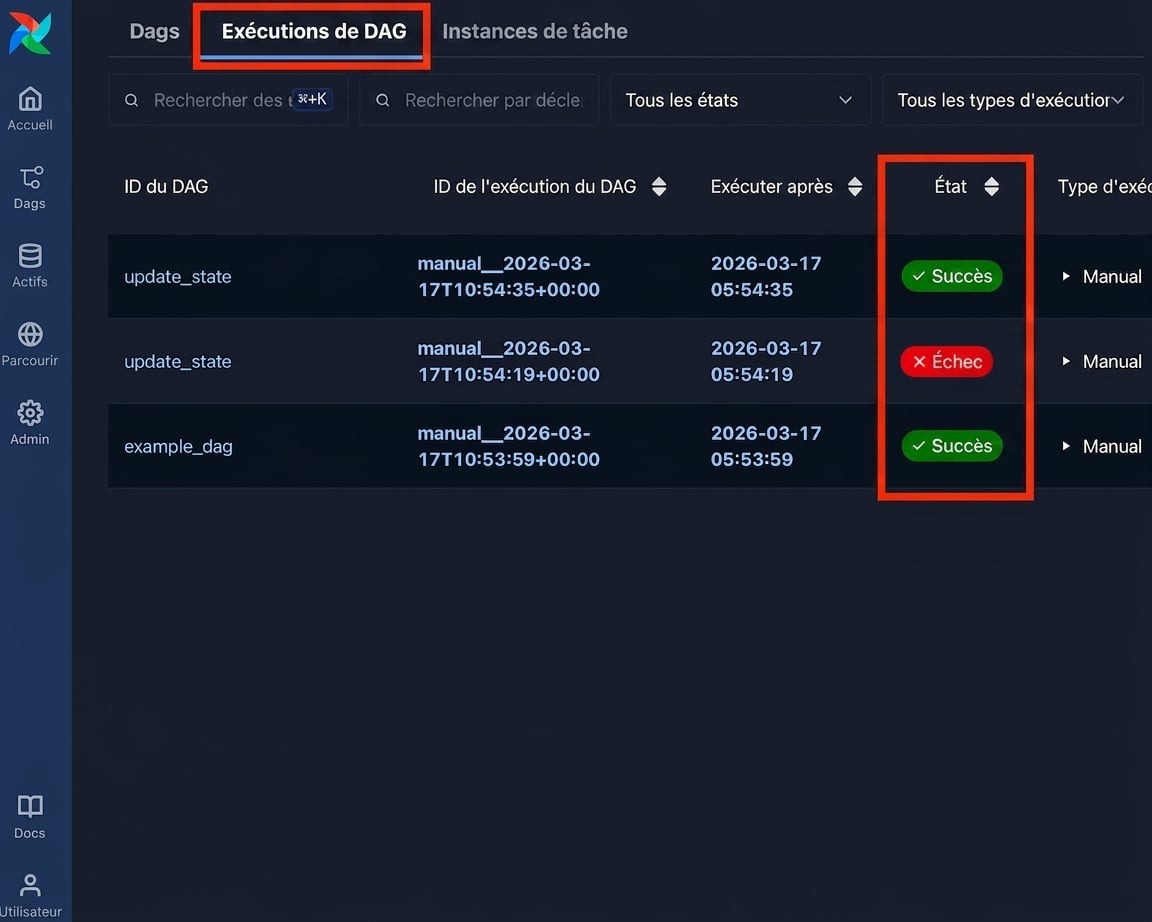Open Actifs assets sidebar icon
This screenshot has height=922, width=1152.
(x=30, y=265)
